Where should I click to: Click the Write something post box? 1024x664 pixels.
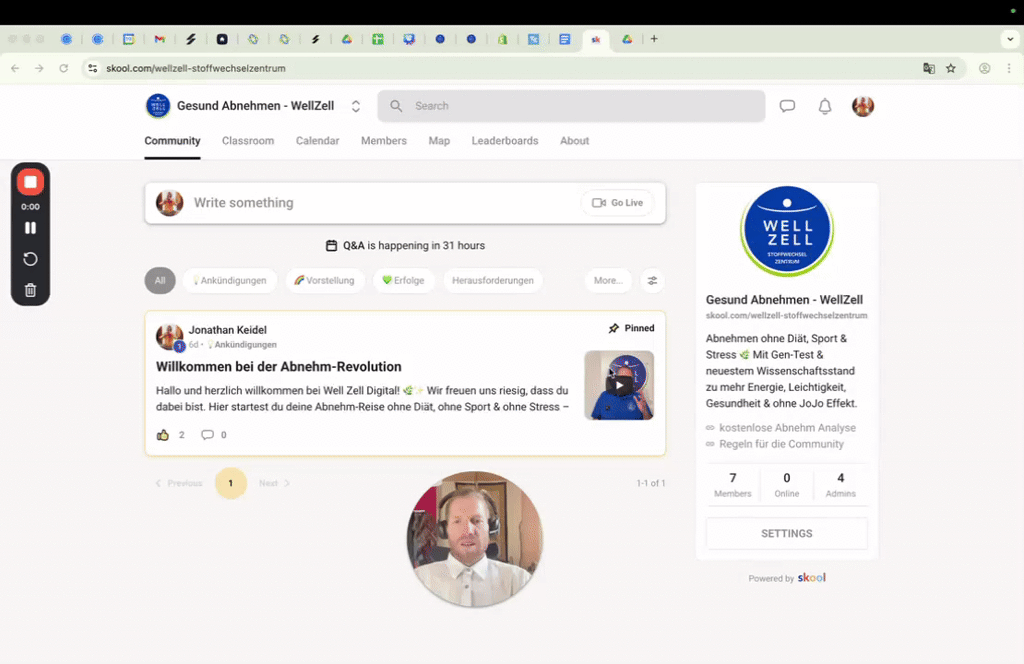click(x=405, y=203)
